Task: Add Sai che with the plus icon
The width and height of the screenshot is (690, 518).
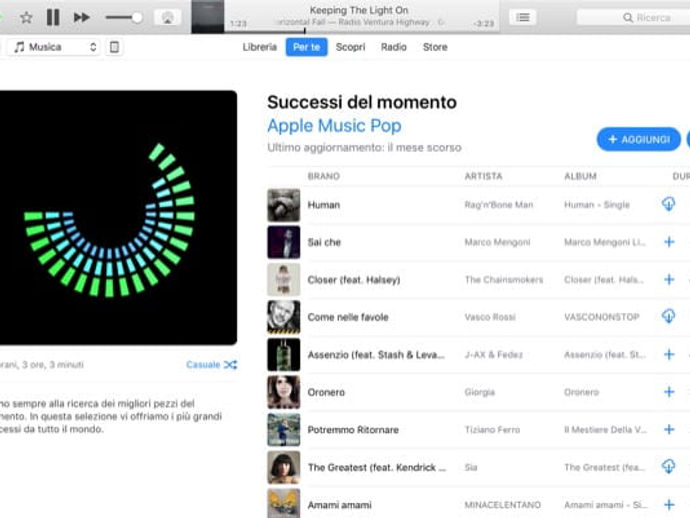Action: [x=669, y=242]
